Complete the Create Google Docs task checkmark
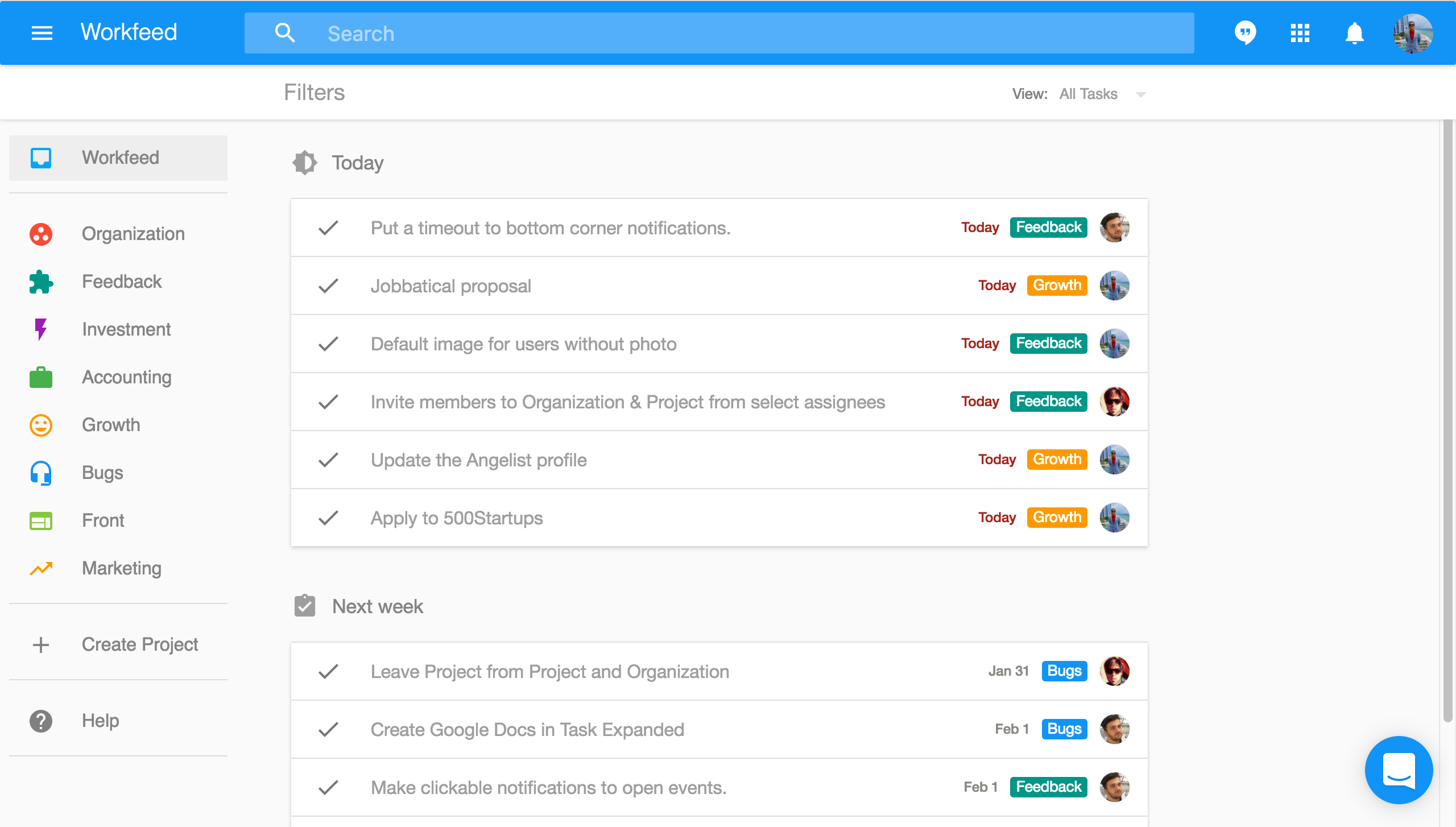This screenshot has width=1456, height=827. click(328, 729)
